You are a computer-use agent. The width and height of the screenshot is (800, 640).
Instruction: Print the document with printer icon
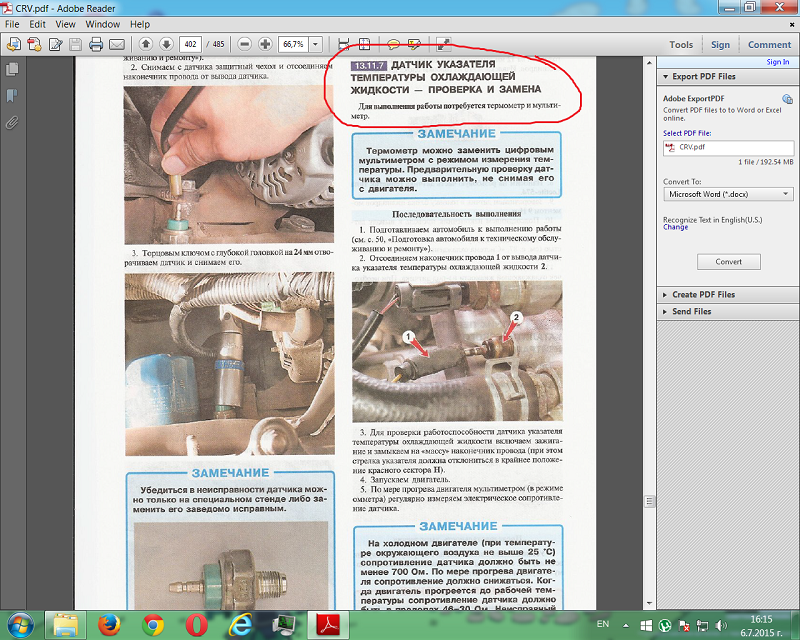click(96, 44)
